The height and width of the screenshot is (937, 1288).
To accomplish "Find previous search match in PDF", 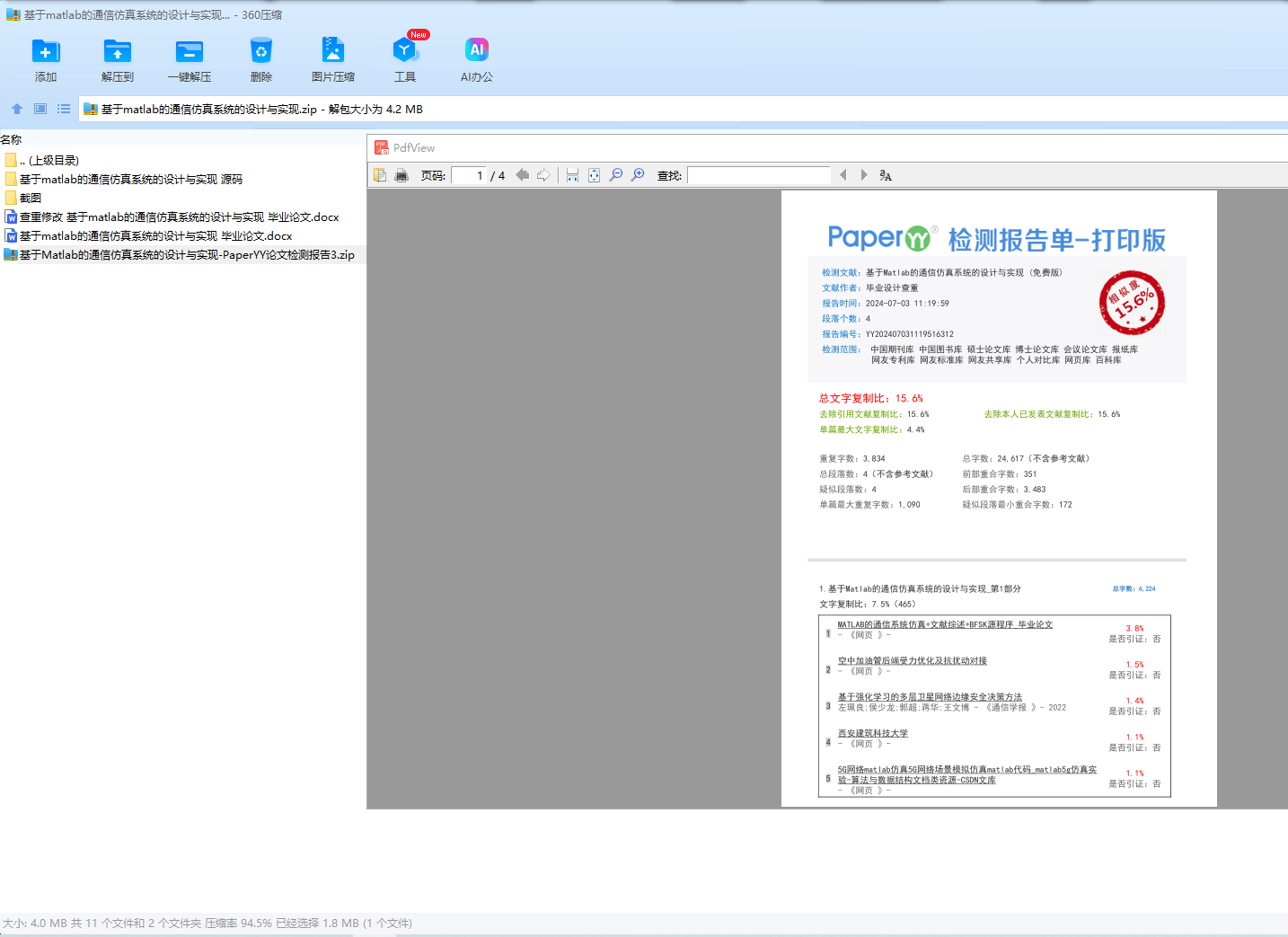I will [x=842, y=175].
